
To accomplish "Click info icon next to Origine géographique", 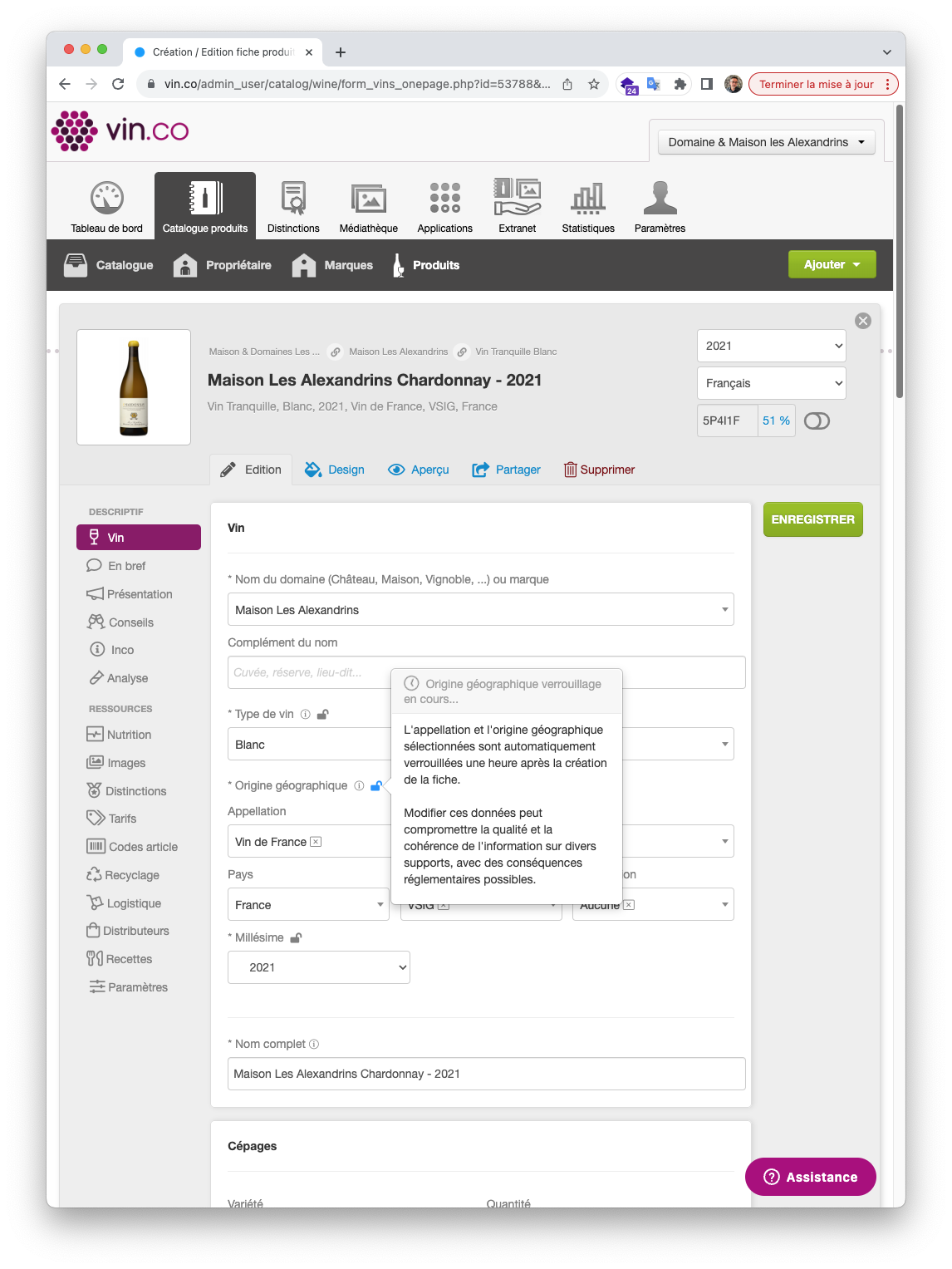I will coord(359,785).
